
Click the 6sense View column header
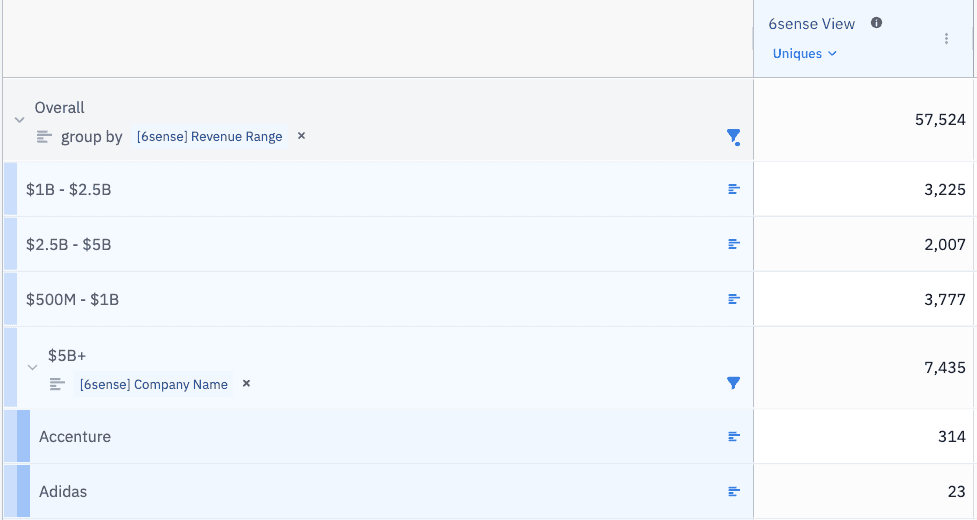811,24
